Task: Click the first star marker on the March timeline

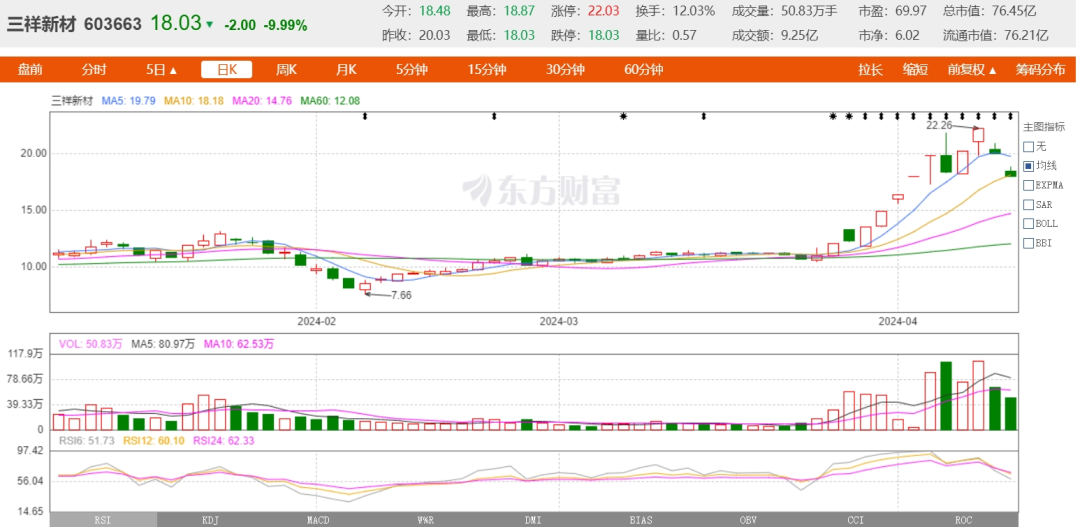Action: pos(623,117)
